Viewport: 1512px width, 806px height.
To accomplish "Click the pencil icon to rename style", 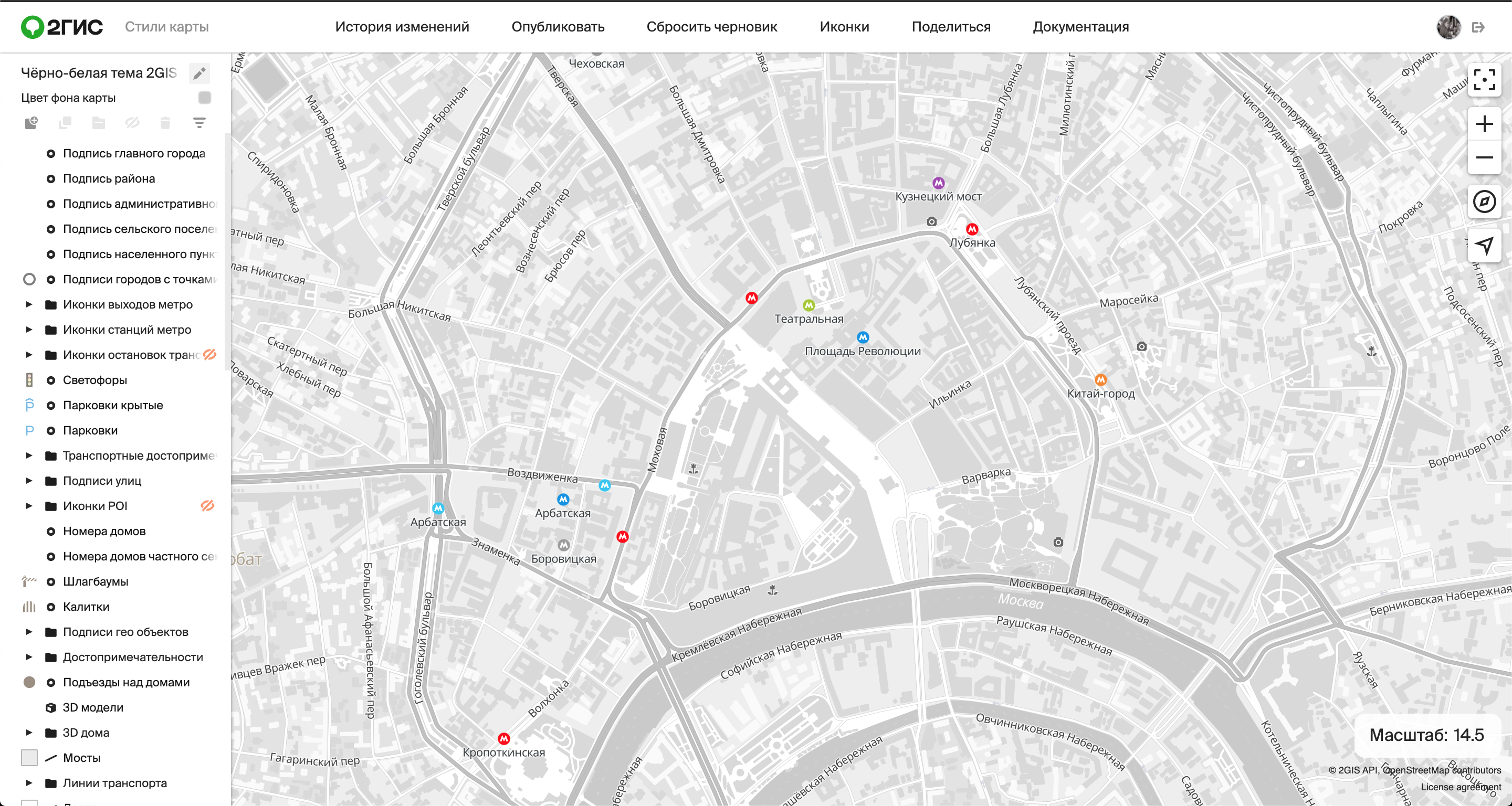I will [x=199, y=73].
